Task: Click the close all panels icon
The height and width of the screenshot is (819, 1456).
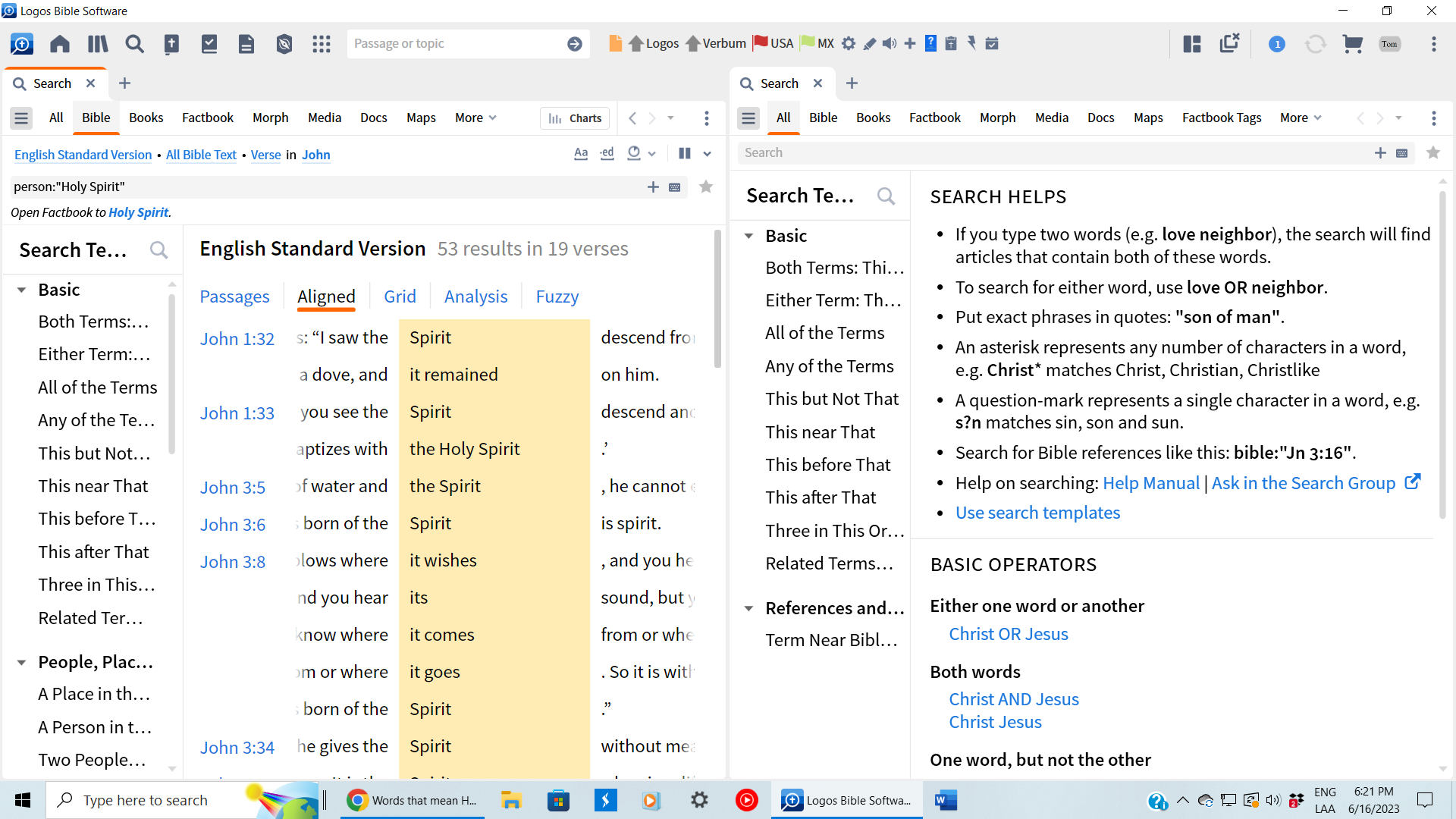Action: (x=1229, y=43)
